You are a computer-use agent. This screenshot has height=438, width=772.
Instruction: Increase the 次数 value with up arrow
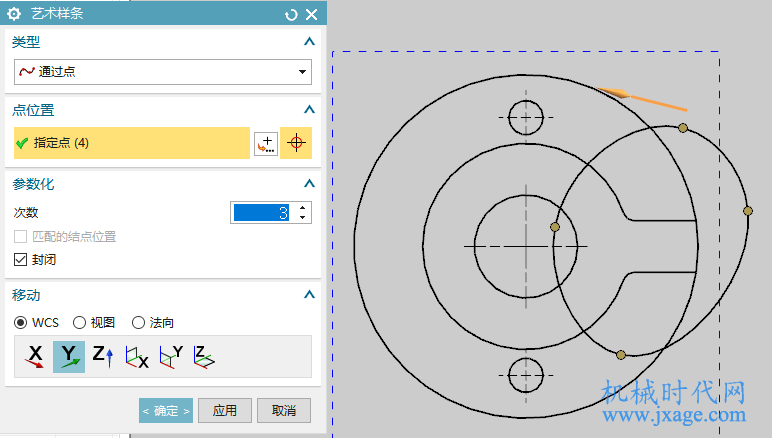pyautogui.click(x=303, y=208)
